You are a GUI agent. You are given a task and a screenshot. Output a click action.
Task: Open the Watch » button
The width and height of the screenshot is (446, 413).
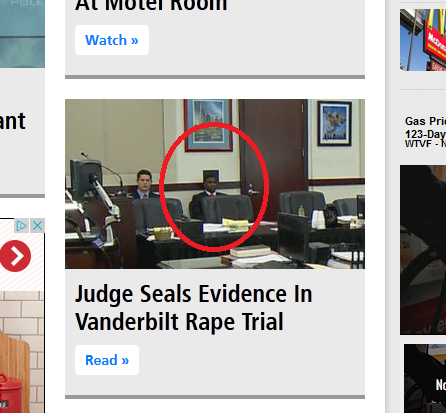[112, 40]
